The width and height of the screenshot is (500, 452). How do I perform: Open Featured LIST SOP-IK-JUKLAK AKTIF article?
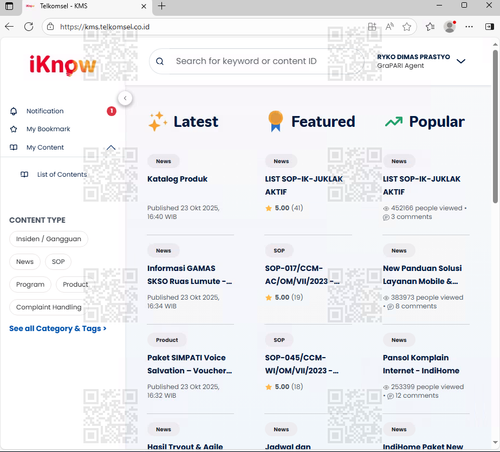[x=304, y=185]
